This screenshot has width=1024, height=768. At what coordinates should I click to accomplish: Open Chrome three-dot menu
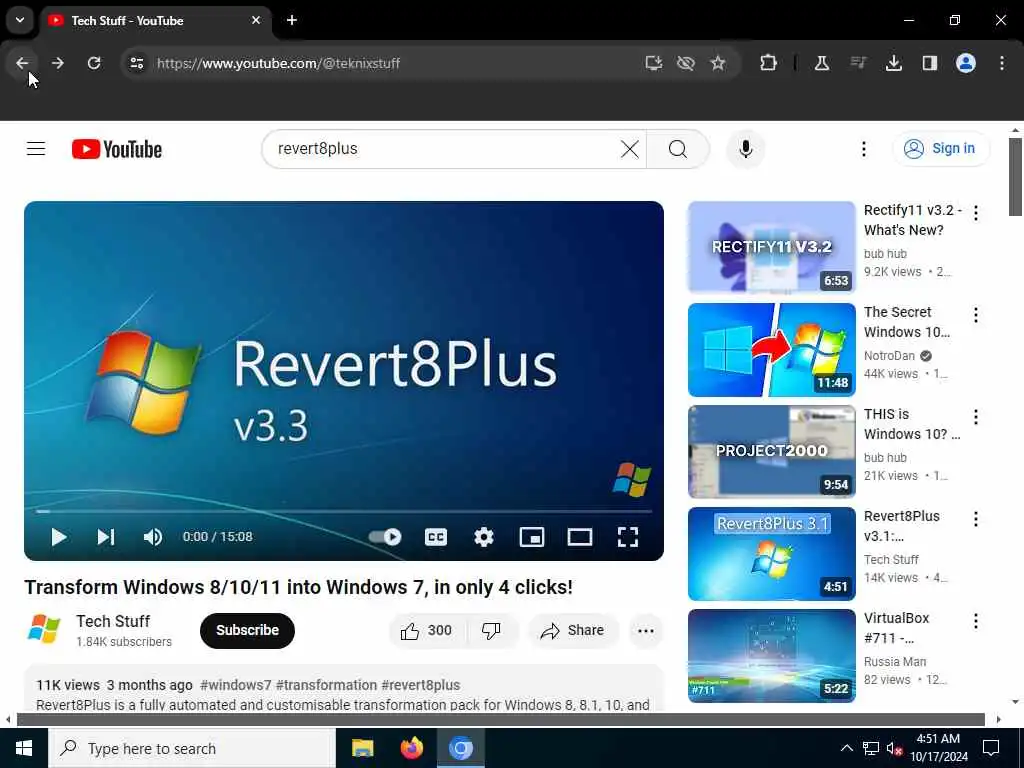click(x=1002, y=63)
